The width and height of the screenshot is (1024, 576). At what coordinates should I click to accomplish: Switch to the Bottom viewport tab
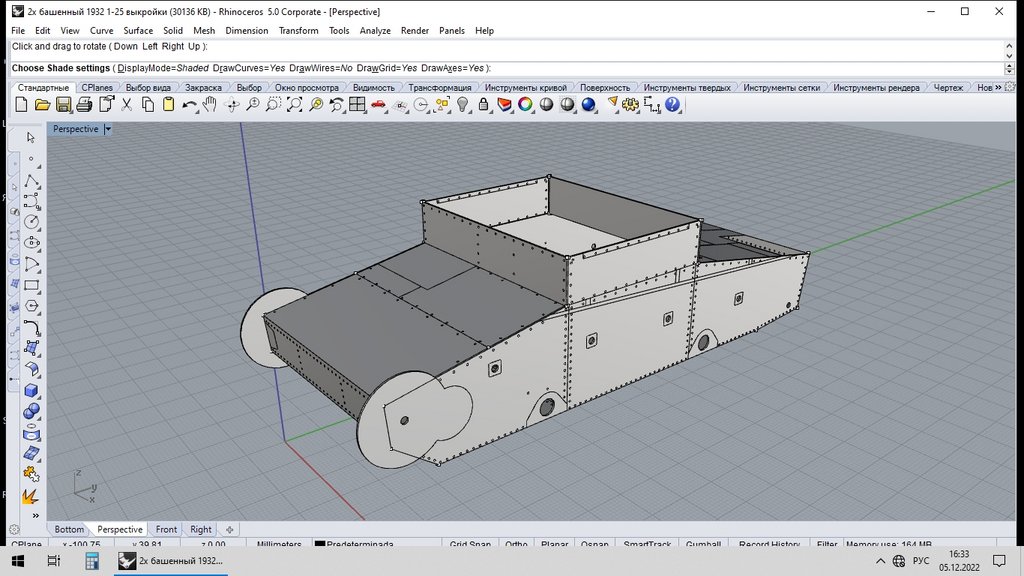tap(69, 529)
